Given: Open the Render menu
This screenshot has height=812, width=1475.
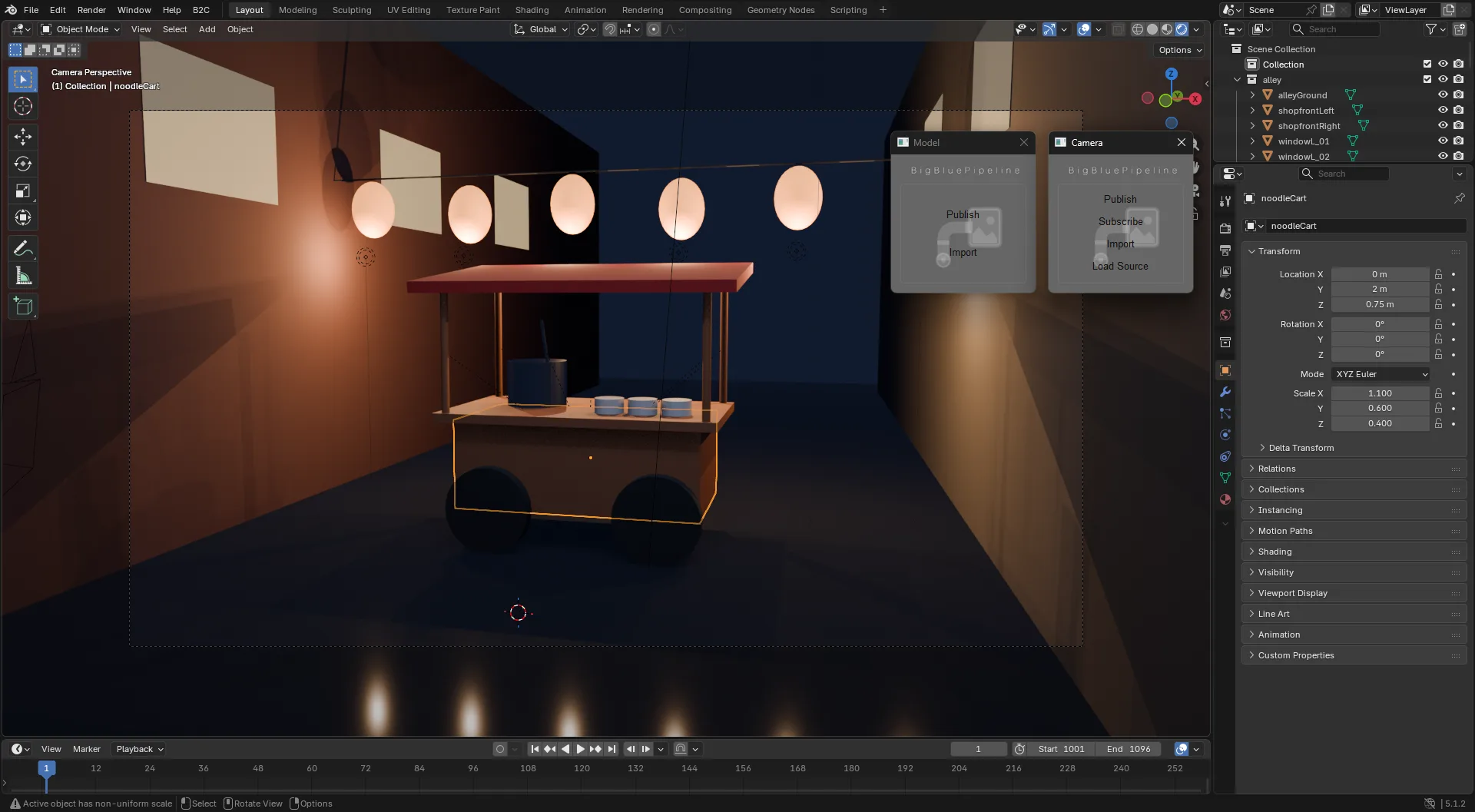Looking at the screenshot, I should point(91,10).
